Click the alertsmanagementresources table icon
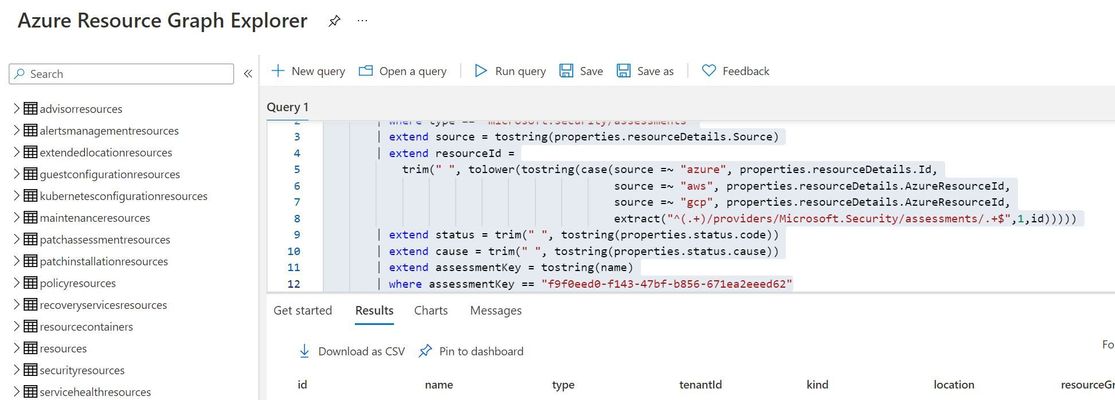 coord(31,131)
